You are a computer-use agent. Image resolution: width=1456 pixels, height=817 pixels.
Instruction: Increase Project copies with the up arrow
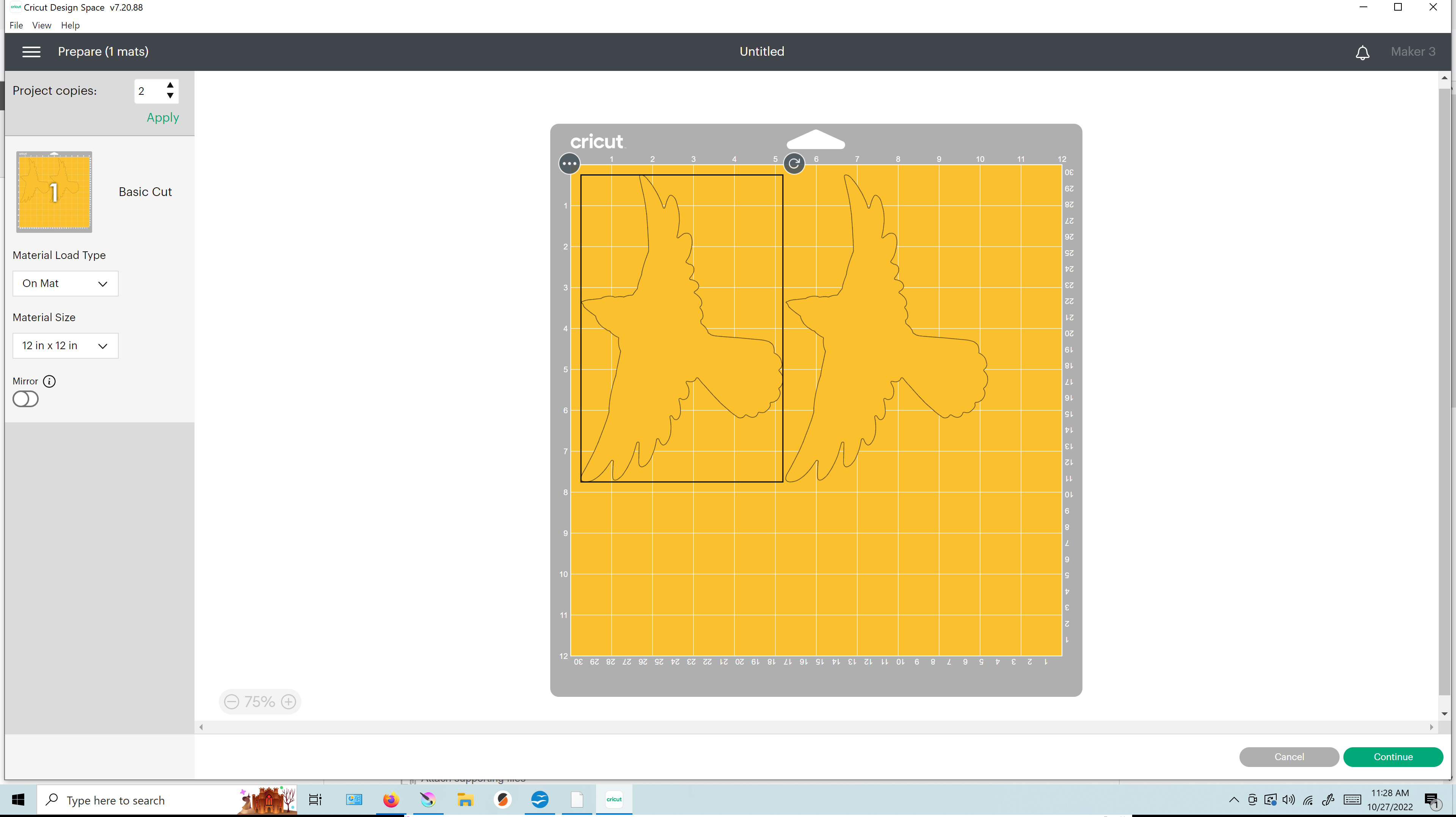(x=170, y=85)
